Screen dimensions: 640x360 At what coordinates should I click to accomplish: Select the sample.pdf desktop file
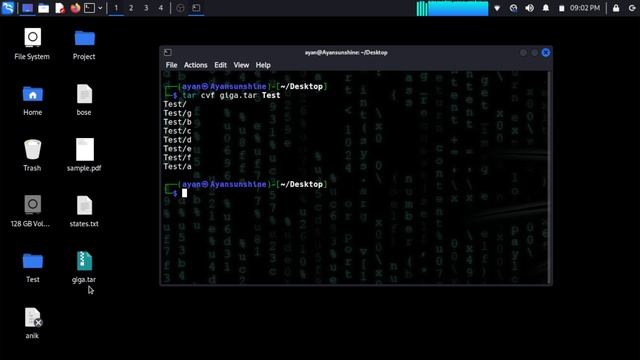[84, 155]
